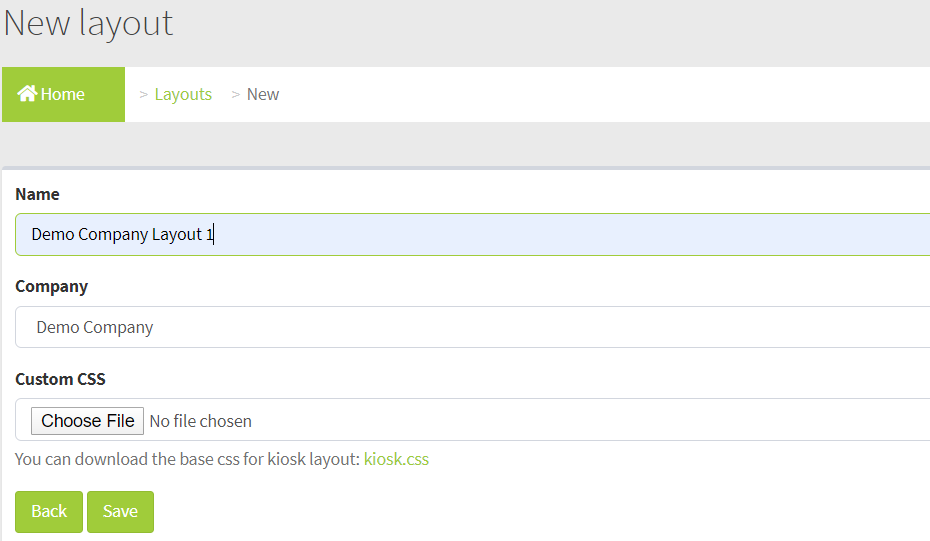
Task: Download the kiosk.css base file
Action: click(x=396, y=460)
